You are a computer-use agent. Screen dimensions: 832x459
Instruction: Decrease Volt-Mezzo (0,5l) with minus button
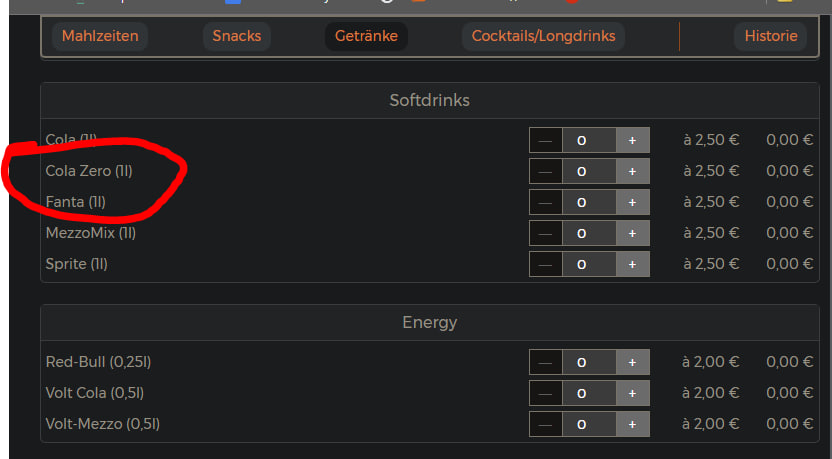click(545, 424)
